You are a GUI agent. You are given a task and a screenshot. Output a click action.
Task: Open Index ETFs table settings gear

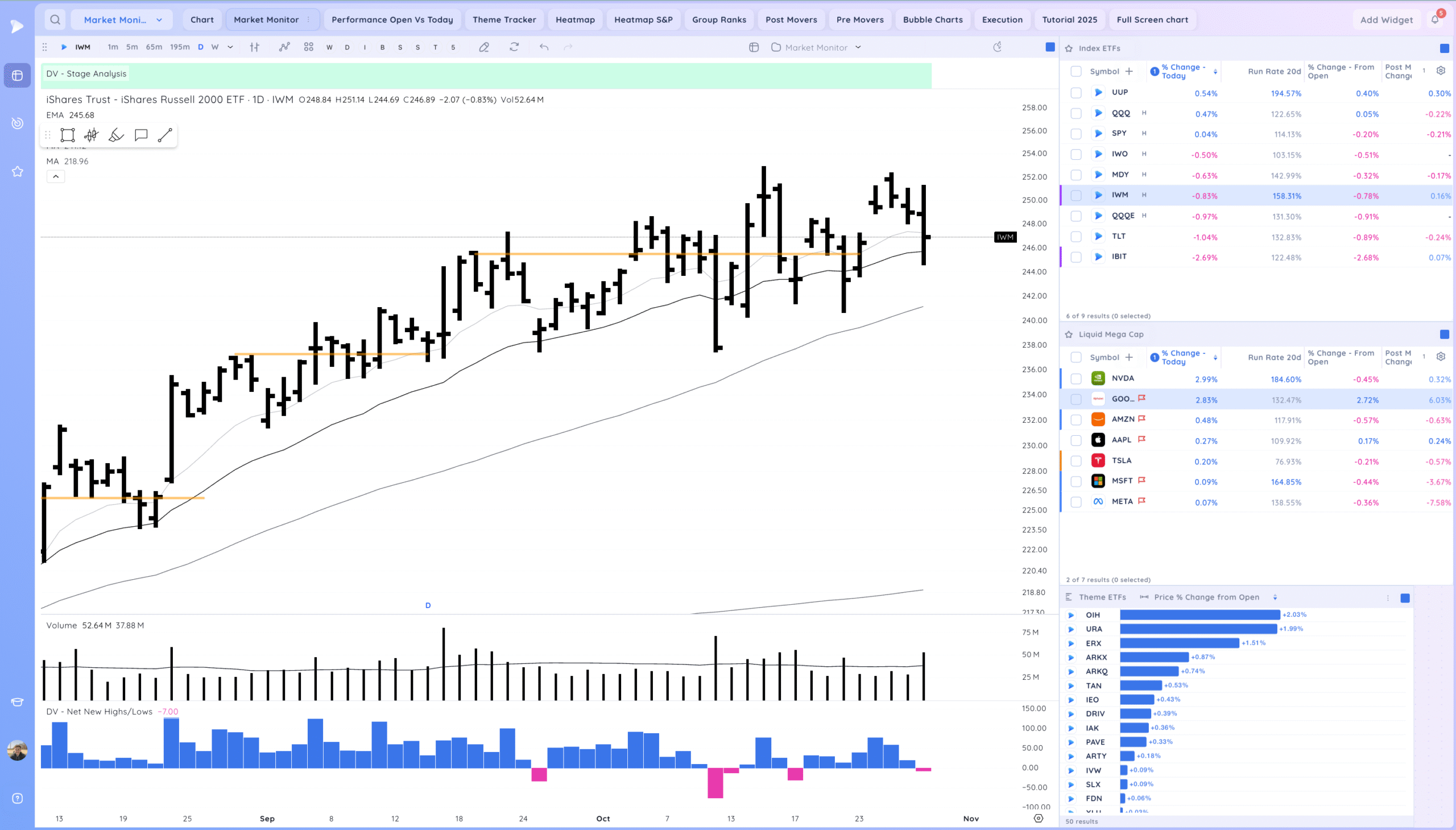pos(1441,71)
